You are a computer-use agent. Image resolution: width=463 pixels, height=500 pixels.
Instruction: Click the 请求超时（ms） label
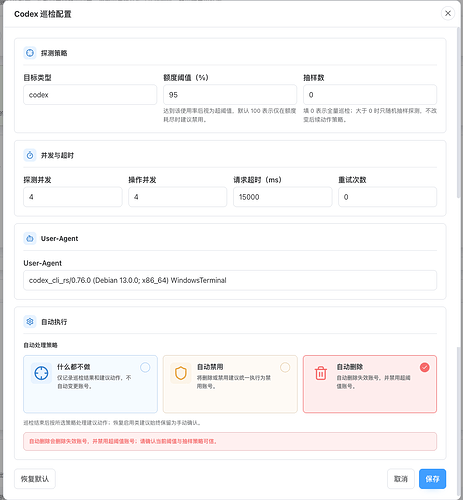[x=257, y=180]
